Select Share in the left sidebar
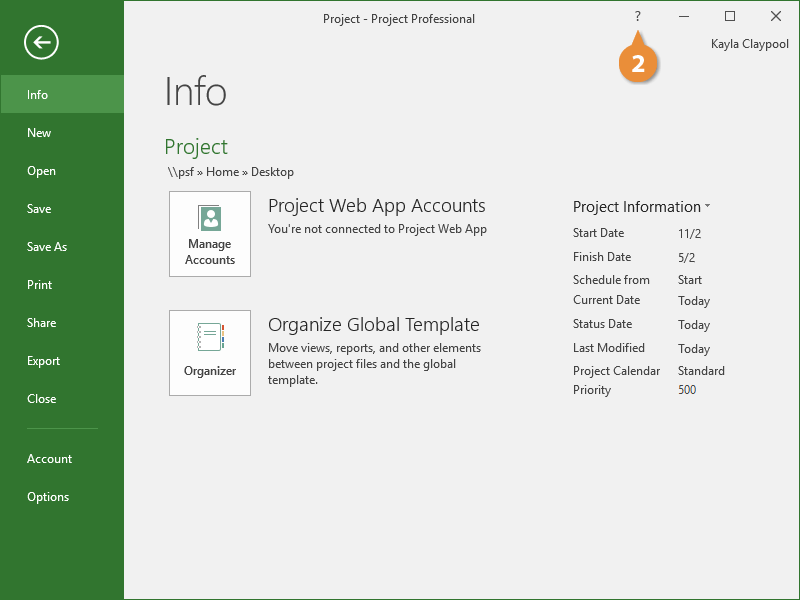Image resolution: width=800 pixels, height=600 pixels. click(x=41, y=323)
